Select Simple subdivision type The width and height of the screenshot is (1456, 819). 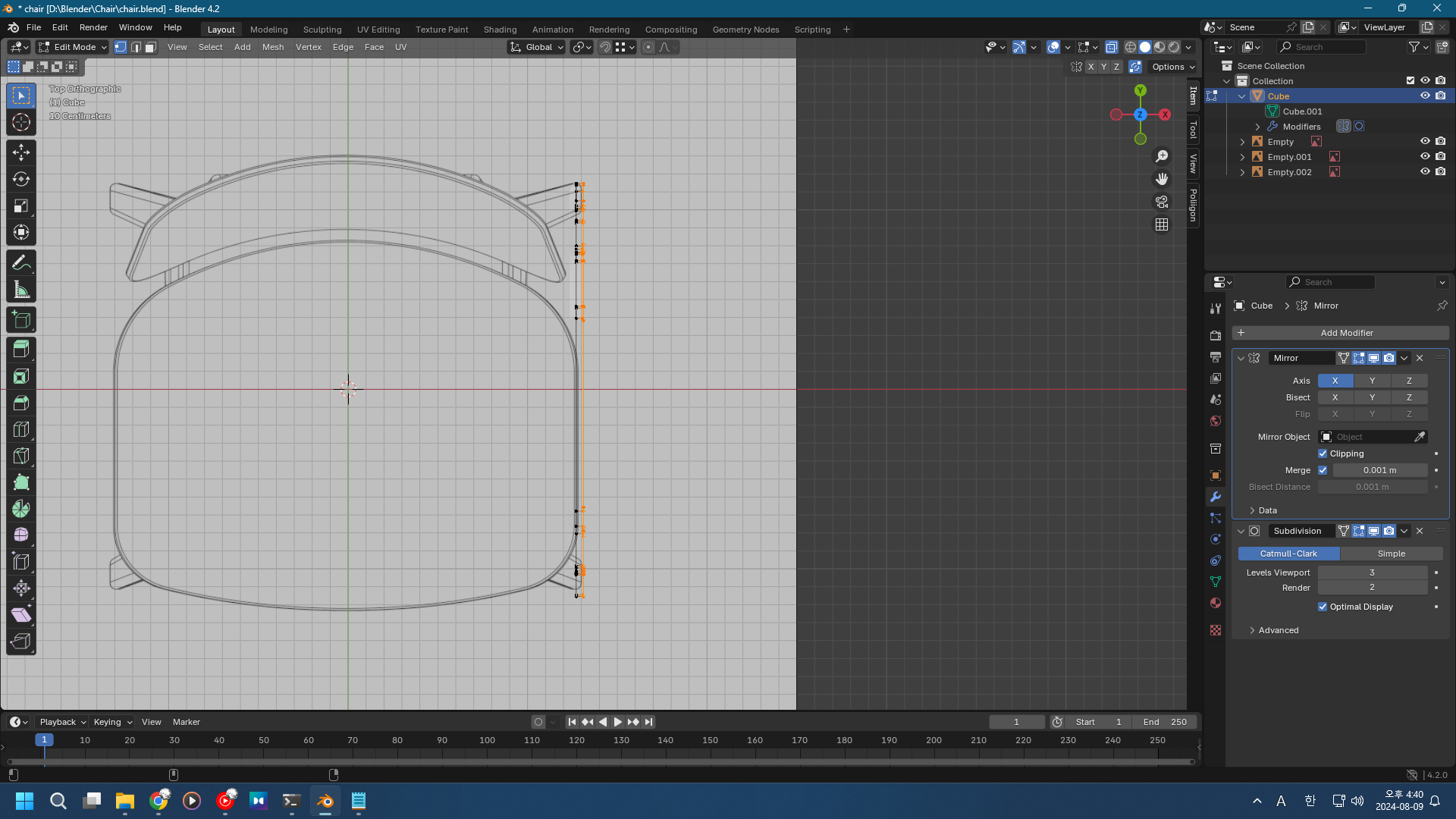(x=1392, y=554)
